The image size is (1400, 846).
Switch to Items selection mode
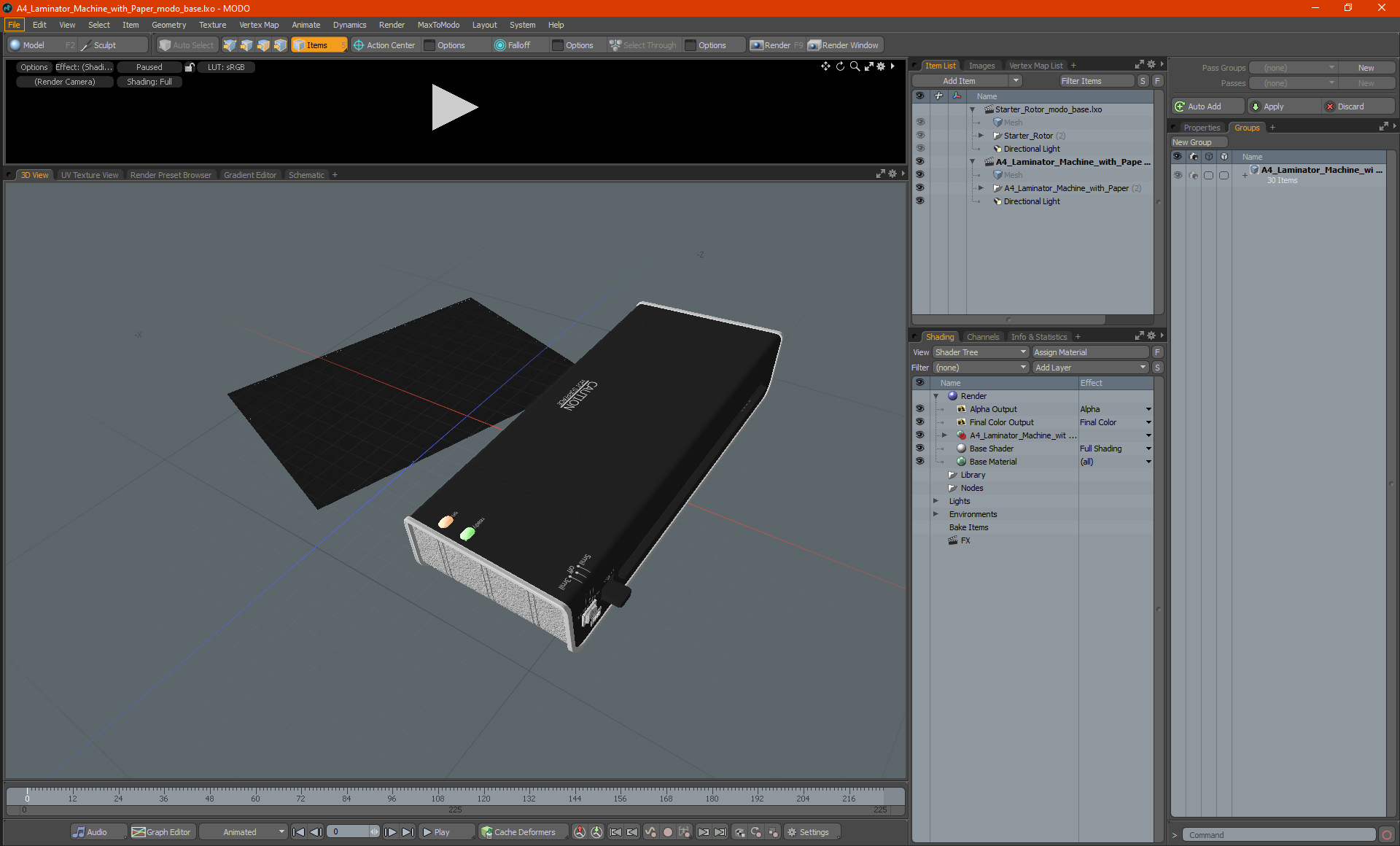[319, 45]
